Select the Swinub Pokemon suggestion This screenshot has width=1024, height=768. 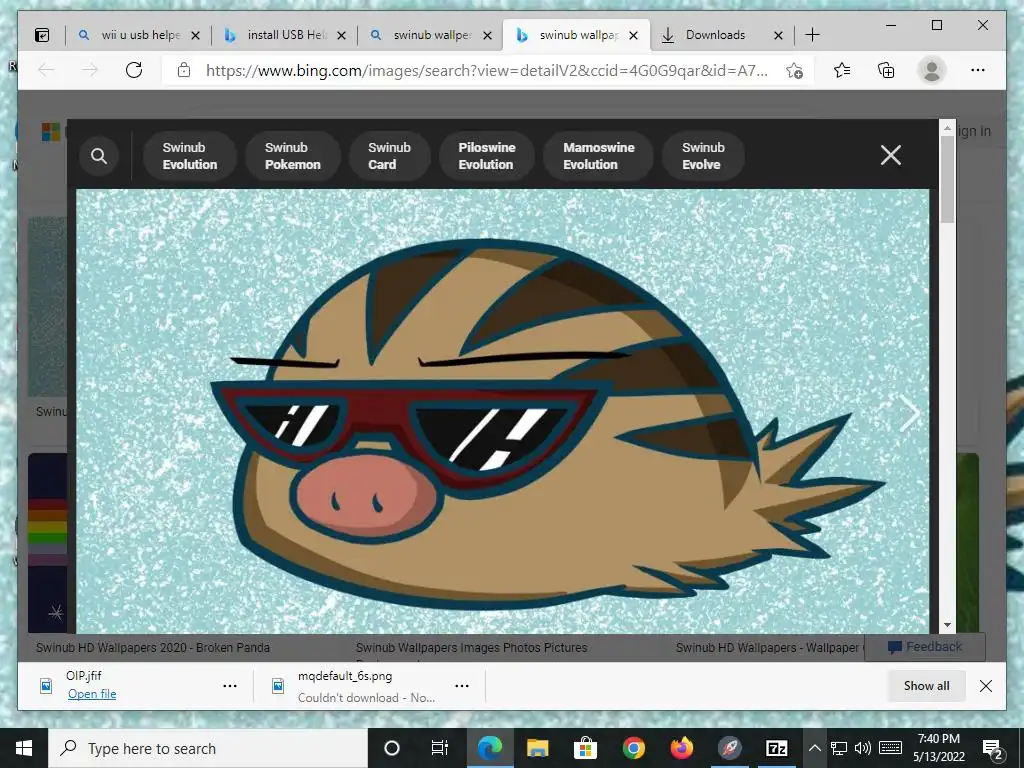tap(293, 156)
